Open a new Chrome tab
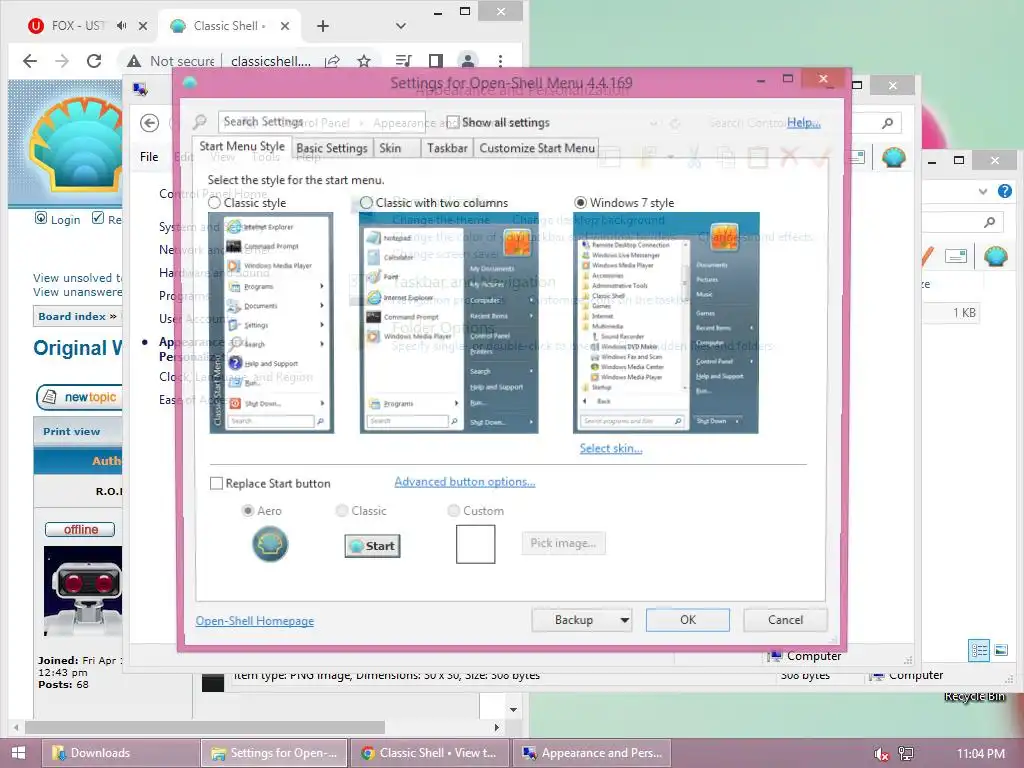Screen dimensions: 1024x768 pyautogui.click(x=323, y=26)
